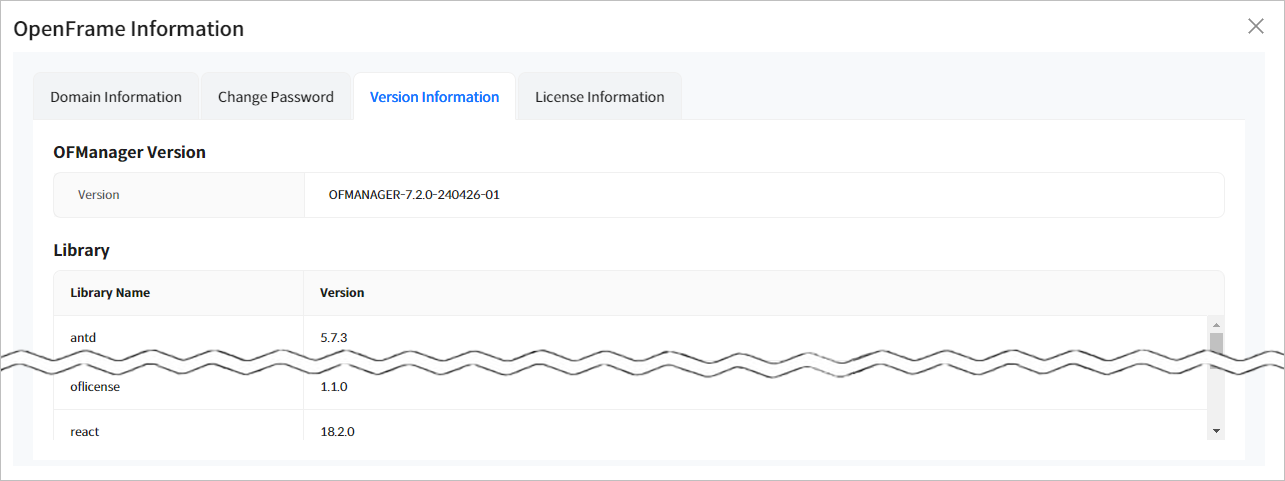1285x481 pixels.
Task: Click the Library Name column header
Action: (x=110, y=293)
